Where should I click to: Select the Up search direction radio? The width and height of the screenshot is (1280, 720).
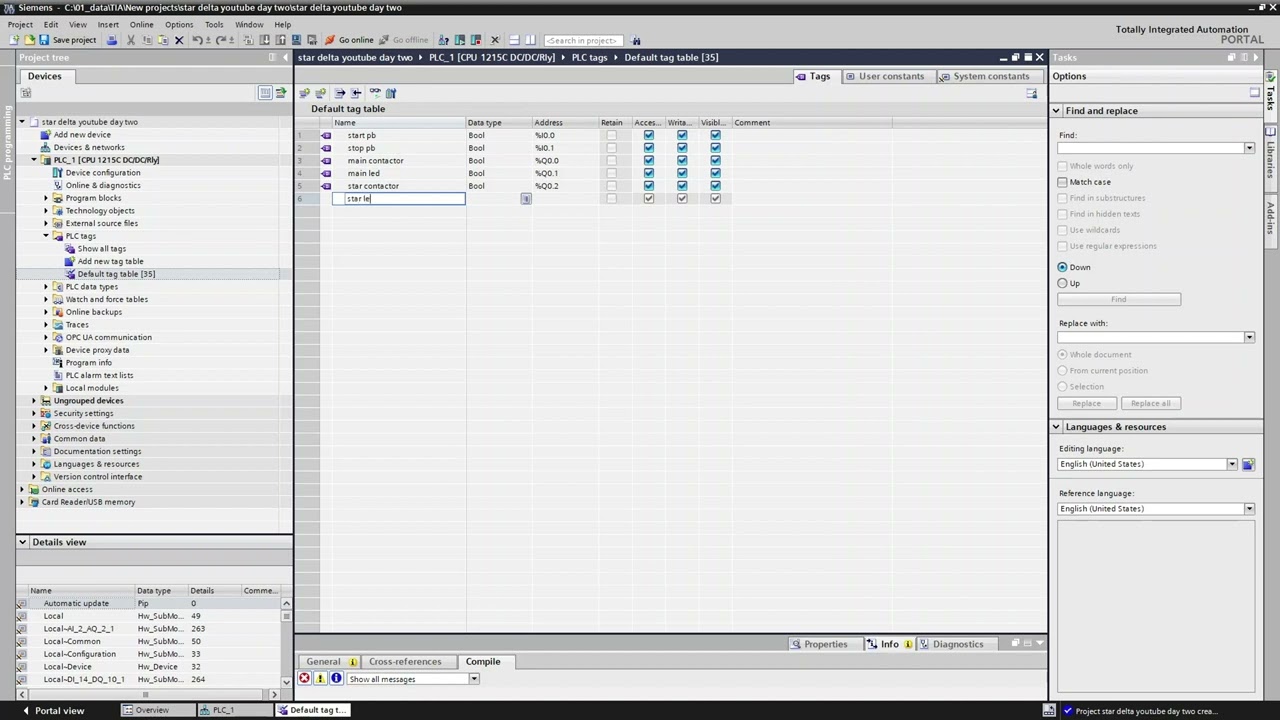click(x=1062, y=283)
